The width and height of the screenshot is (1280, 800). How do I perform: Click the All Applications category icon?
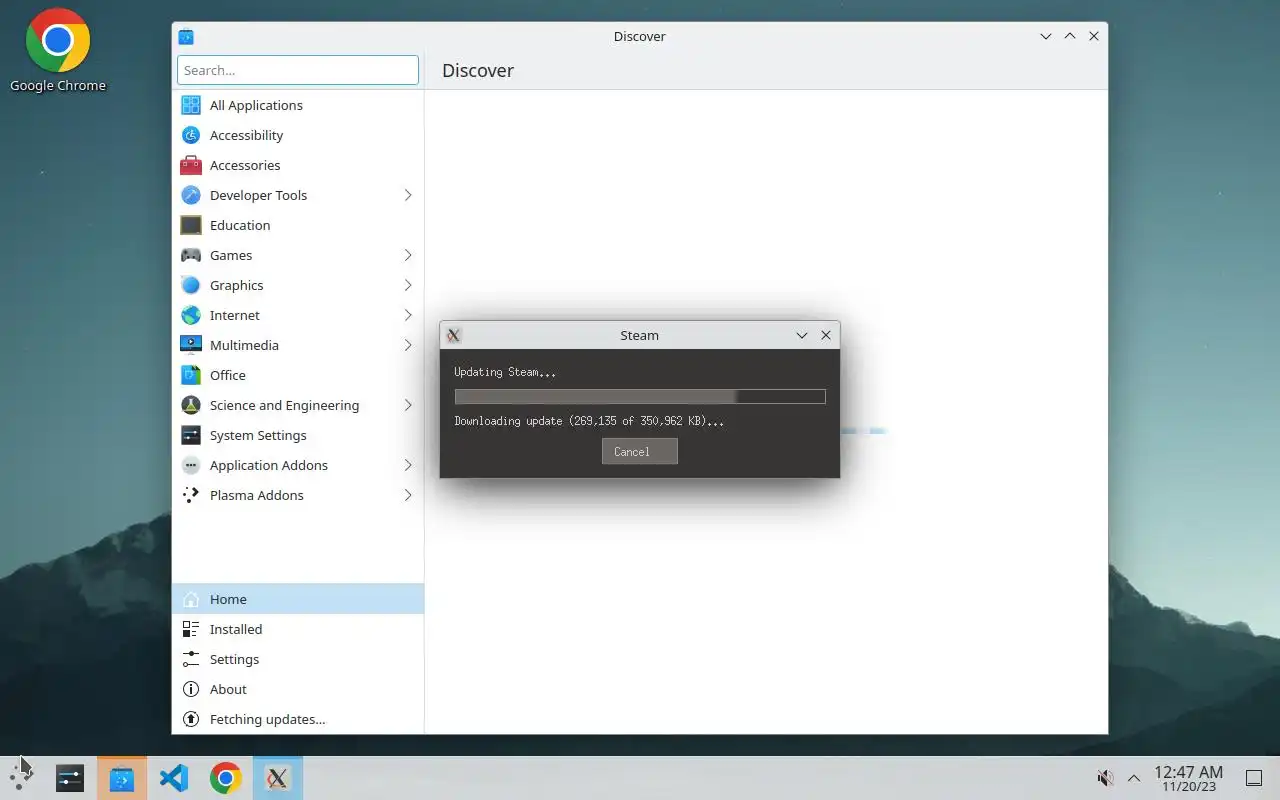pos(191,105)
